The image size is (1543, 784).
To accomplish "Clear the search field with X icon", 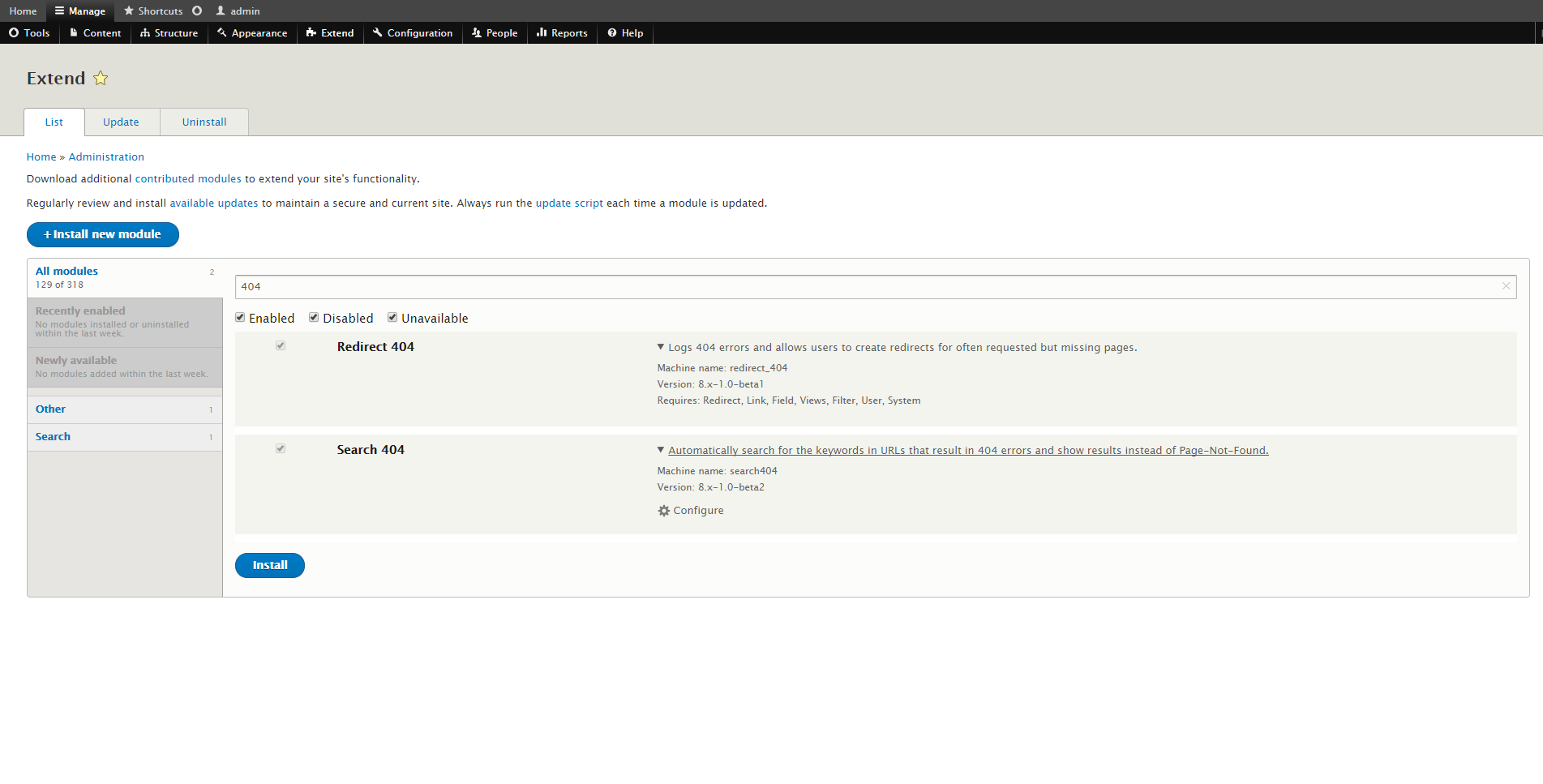I will [1506, 286].
